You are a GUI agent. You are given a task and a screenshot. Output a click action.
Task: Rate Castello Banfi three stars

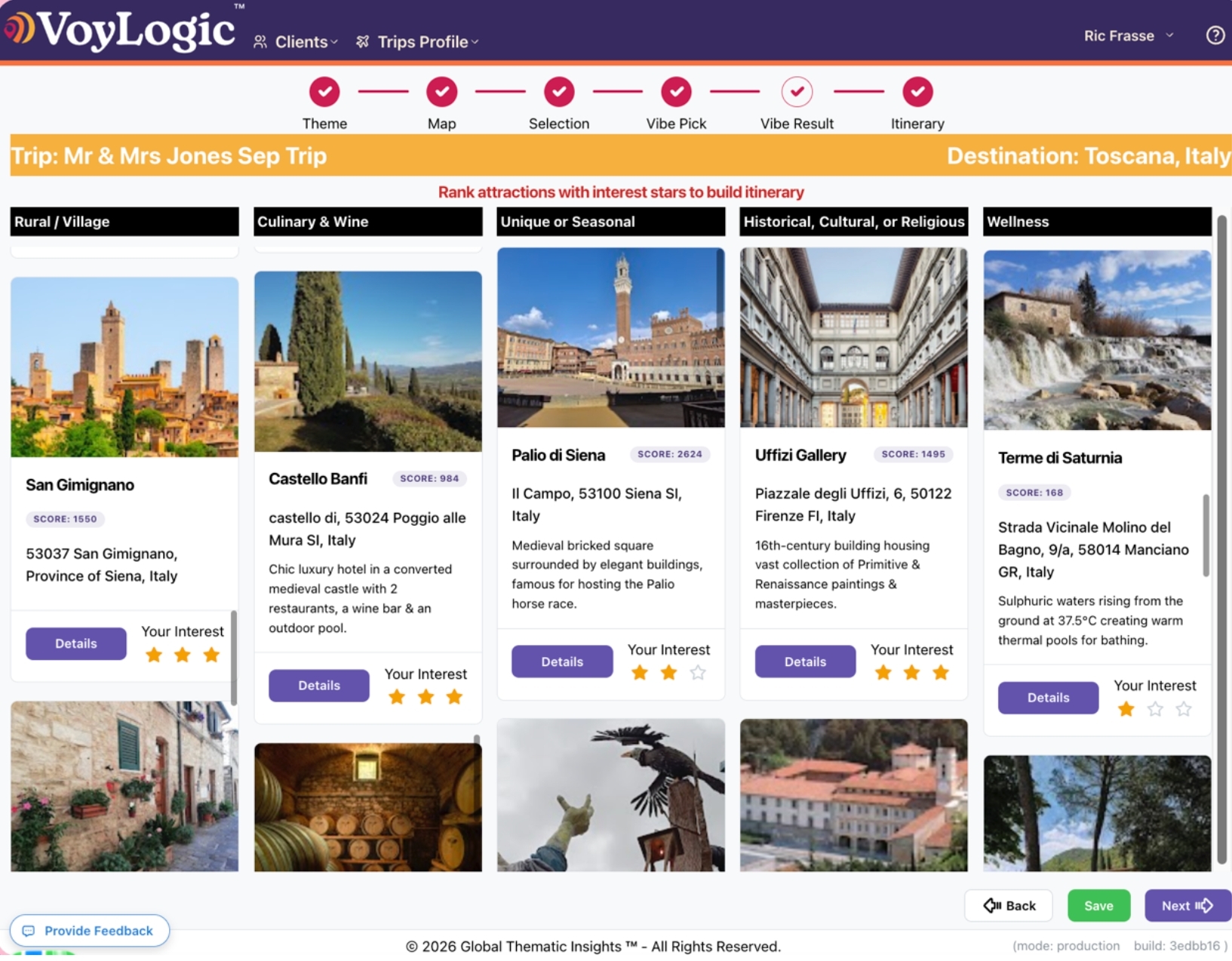[x=454, y=697]
